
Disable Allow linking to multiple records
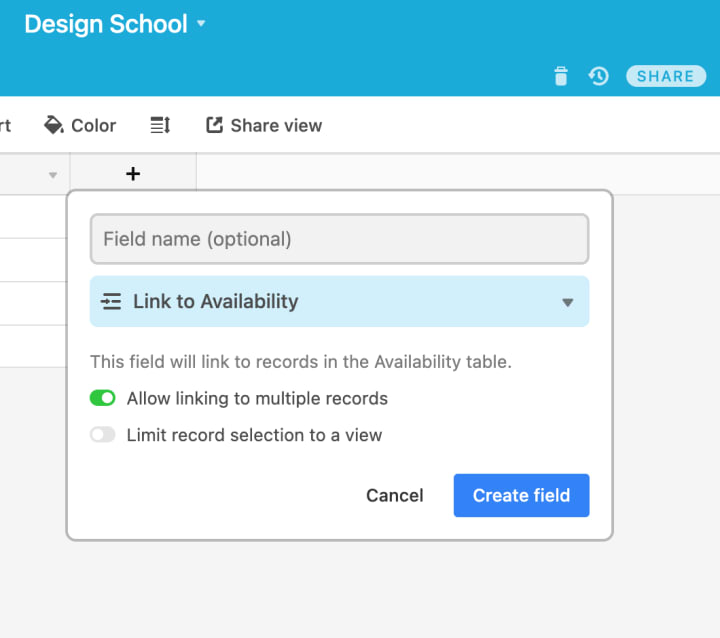[x=103, y=398]
